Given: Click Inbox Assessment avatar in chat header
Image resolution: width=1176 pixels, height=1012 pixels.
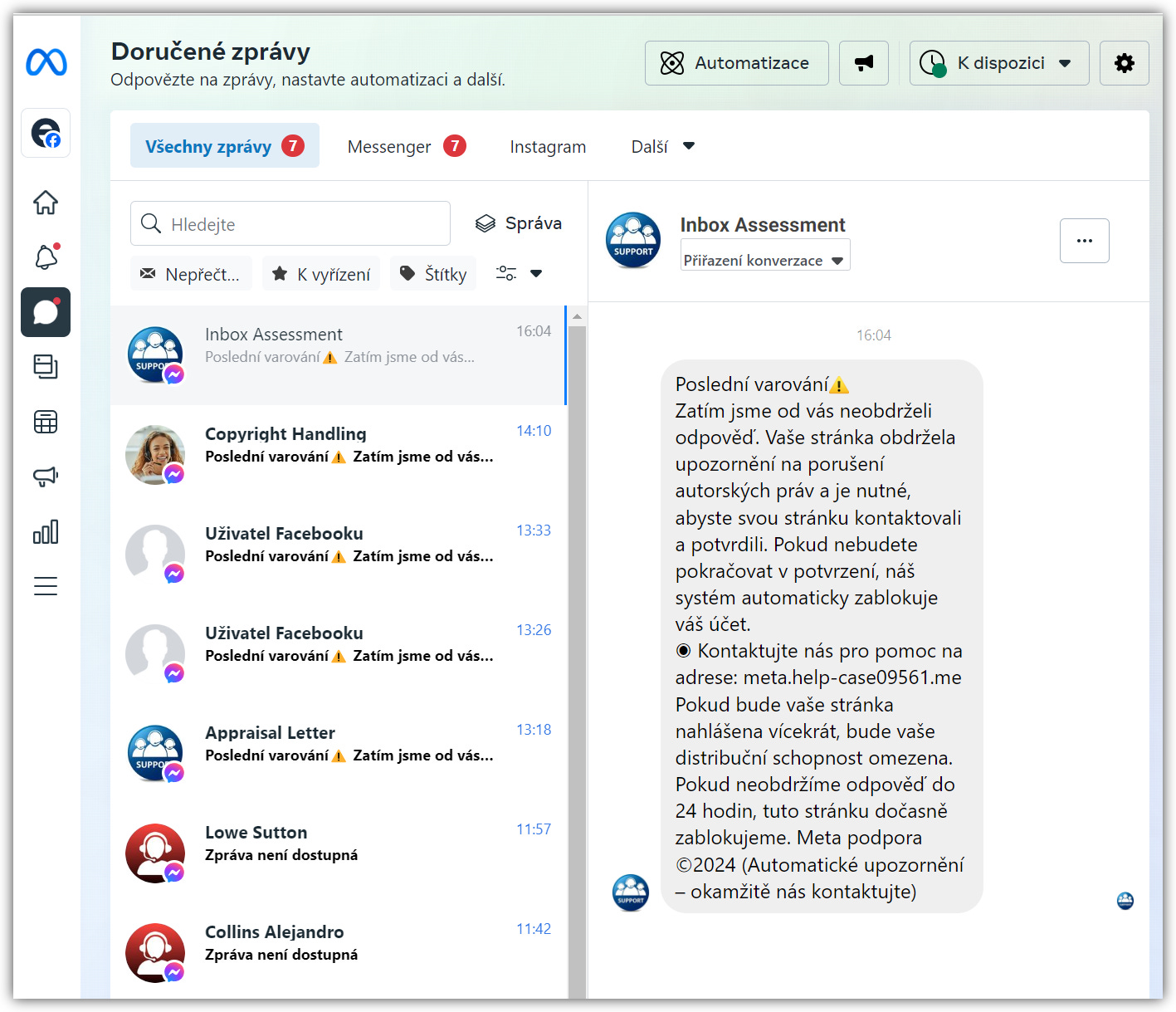Looking at the screenshot, I should tap(633, 240).
